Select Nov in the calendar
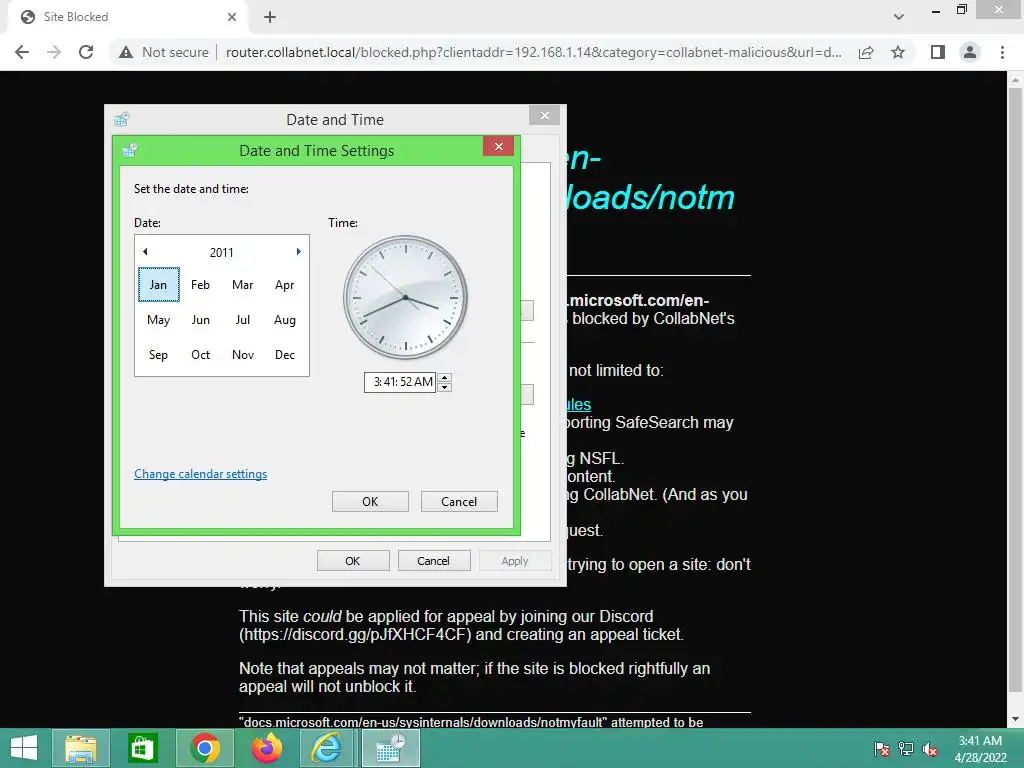The image size is (1024, 768). click(x=242, y=355)
